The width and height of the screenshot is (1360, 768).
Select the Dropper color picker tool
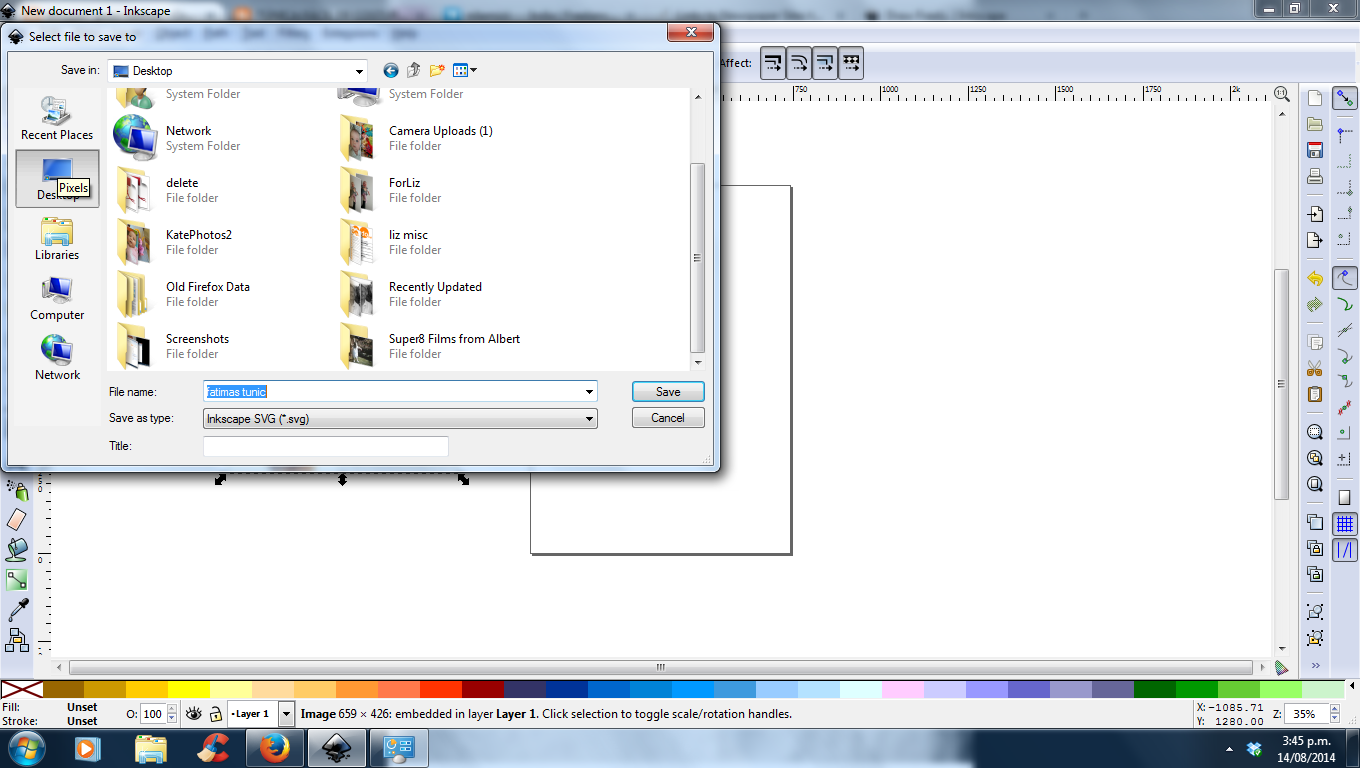click(17, 609)
